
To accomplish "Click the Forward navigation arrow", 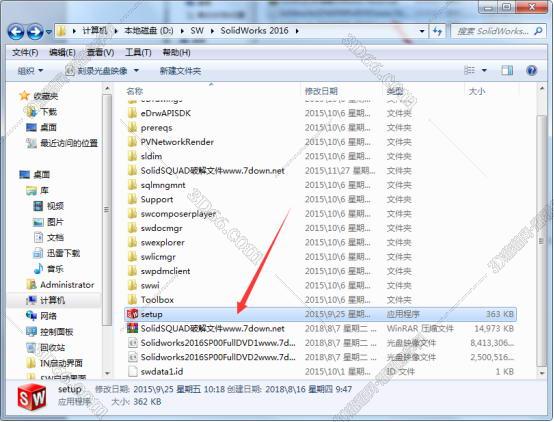I will [35, 32].
